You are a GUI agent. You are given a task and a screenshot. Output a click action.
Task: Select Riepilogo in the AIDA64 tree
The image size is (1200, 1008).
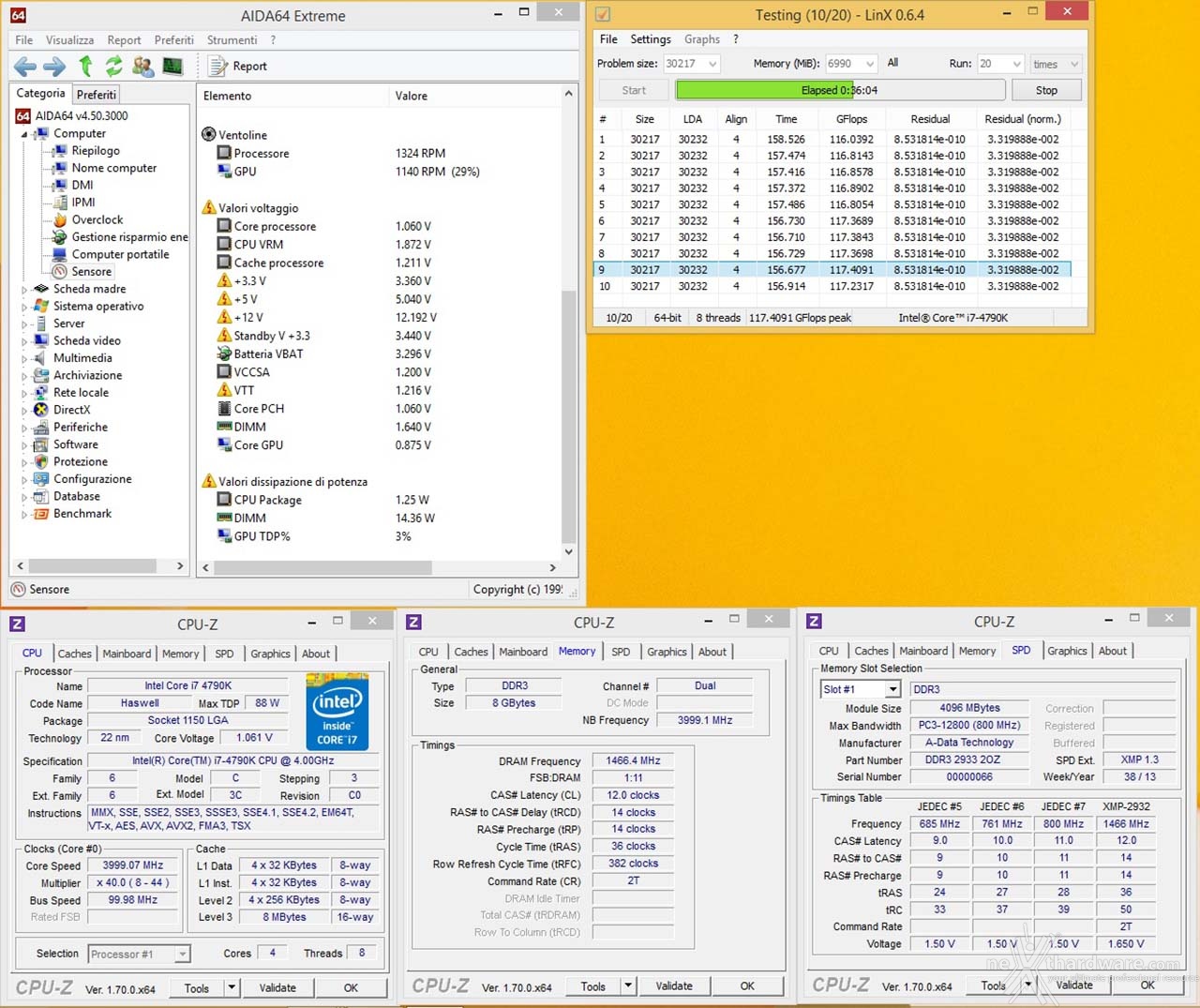(x=96, y=150)
